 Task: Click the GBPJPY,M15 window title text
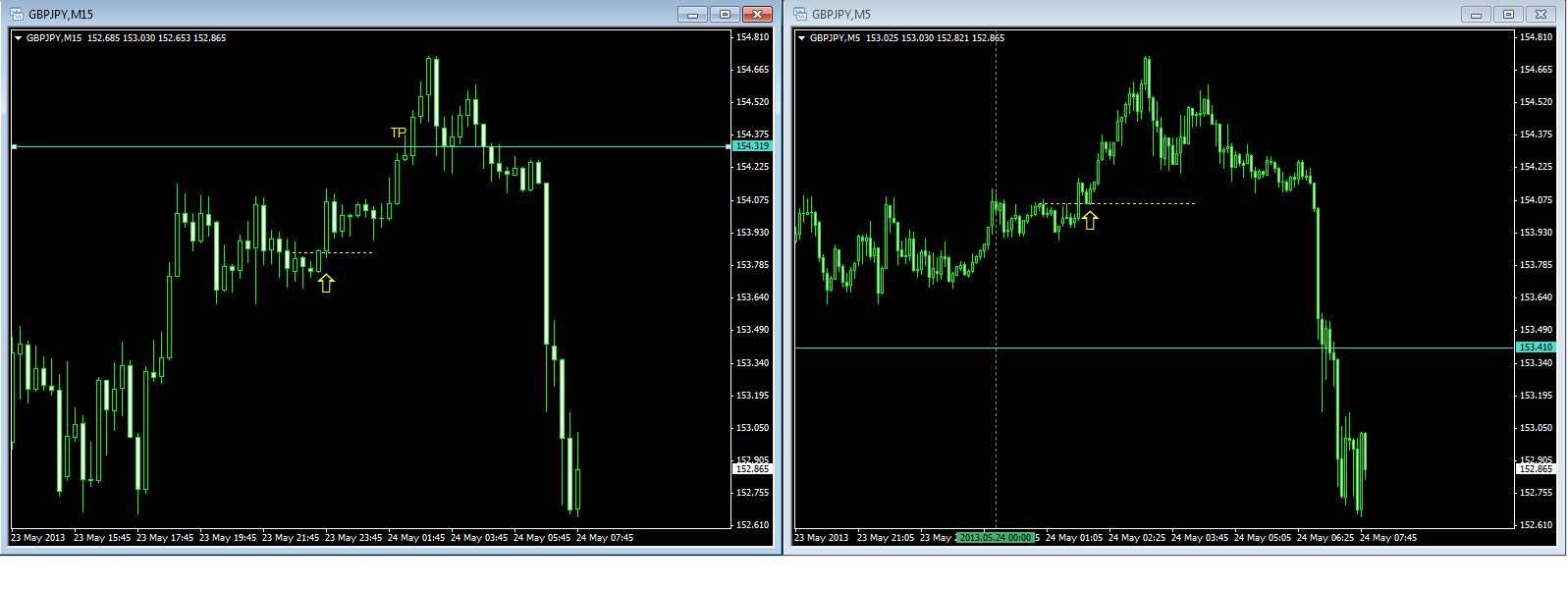(61, 15)
